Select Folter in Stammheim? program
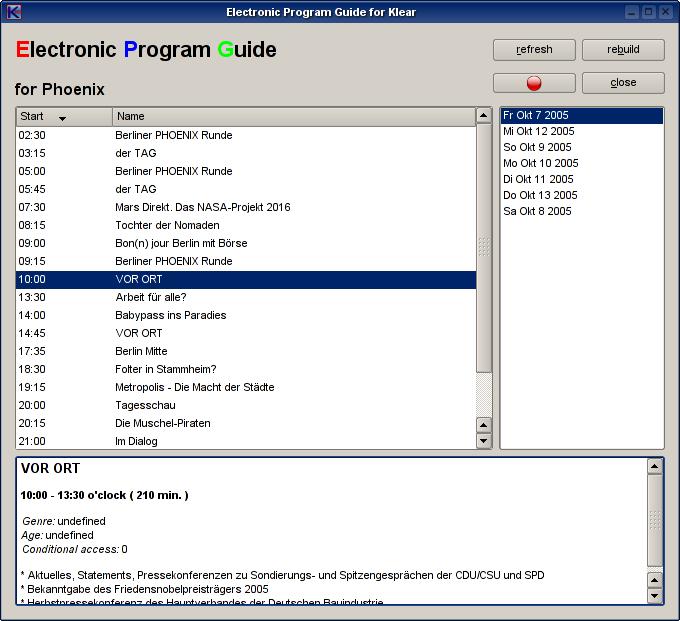The image size is (680, 621). (x=246, y=369)
